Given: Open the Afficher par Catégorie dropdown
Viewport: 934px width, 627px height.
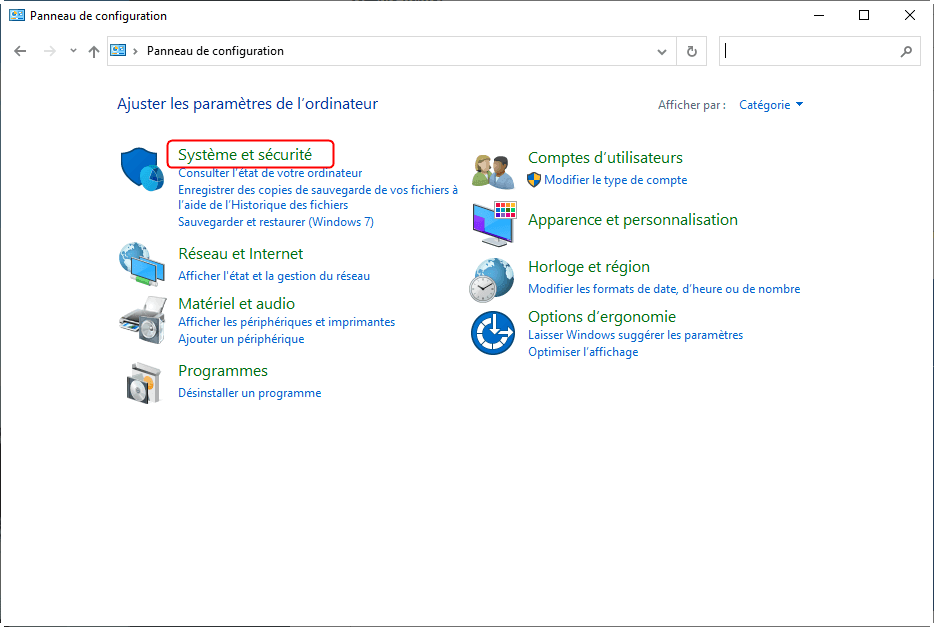Looking at the screenshot, I should coord(771,105).
